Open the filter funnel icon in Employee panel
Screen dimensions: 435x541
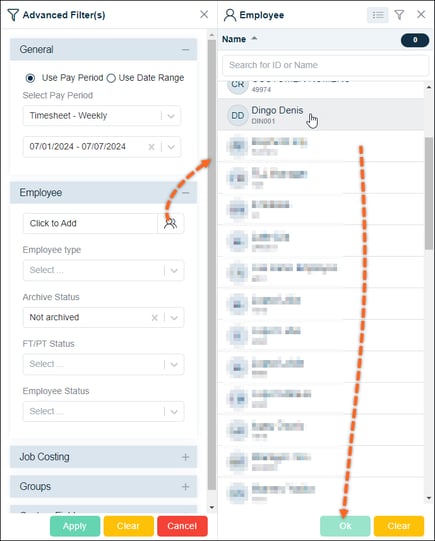[399, 15]
